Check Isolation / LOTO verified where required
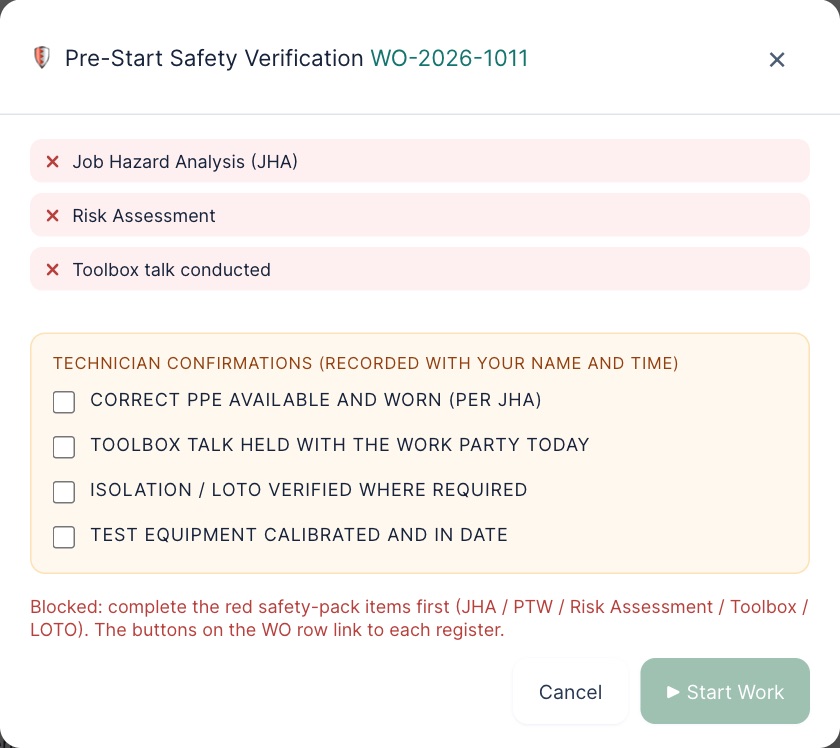 point(64,492)
